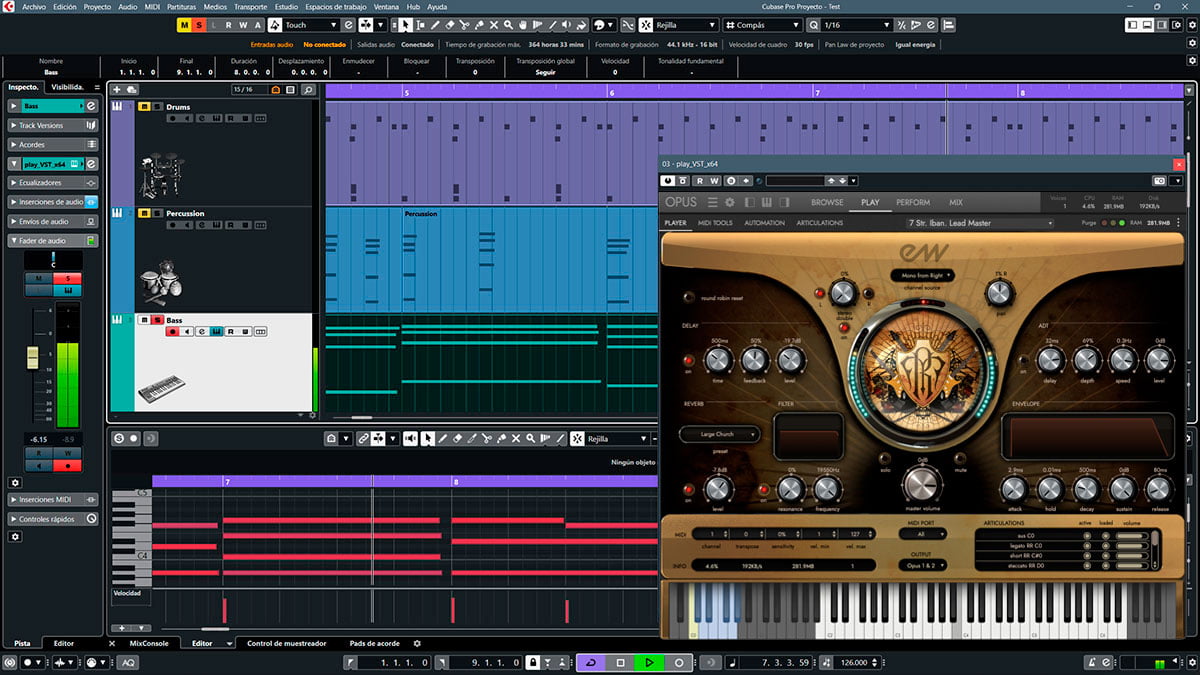Mute the Drums track
This screenshot has width=1200, height=675.
[x=144, y=106]
